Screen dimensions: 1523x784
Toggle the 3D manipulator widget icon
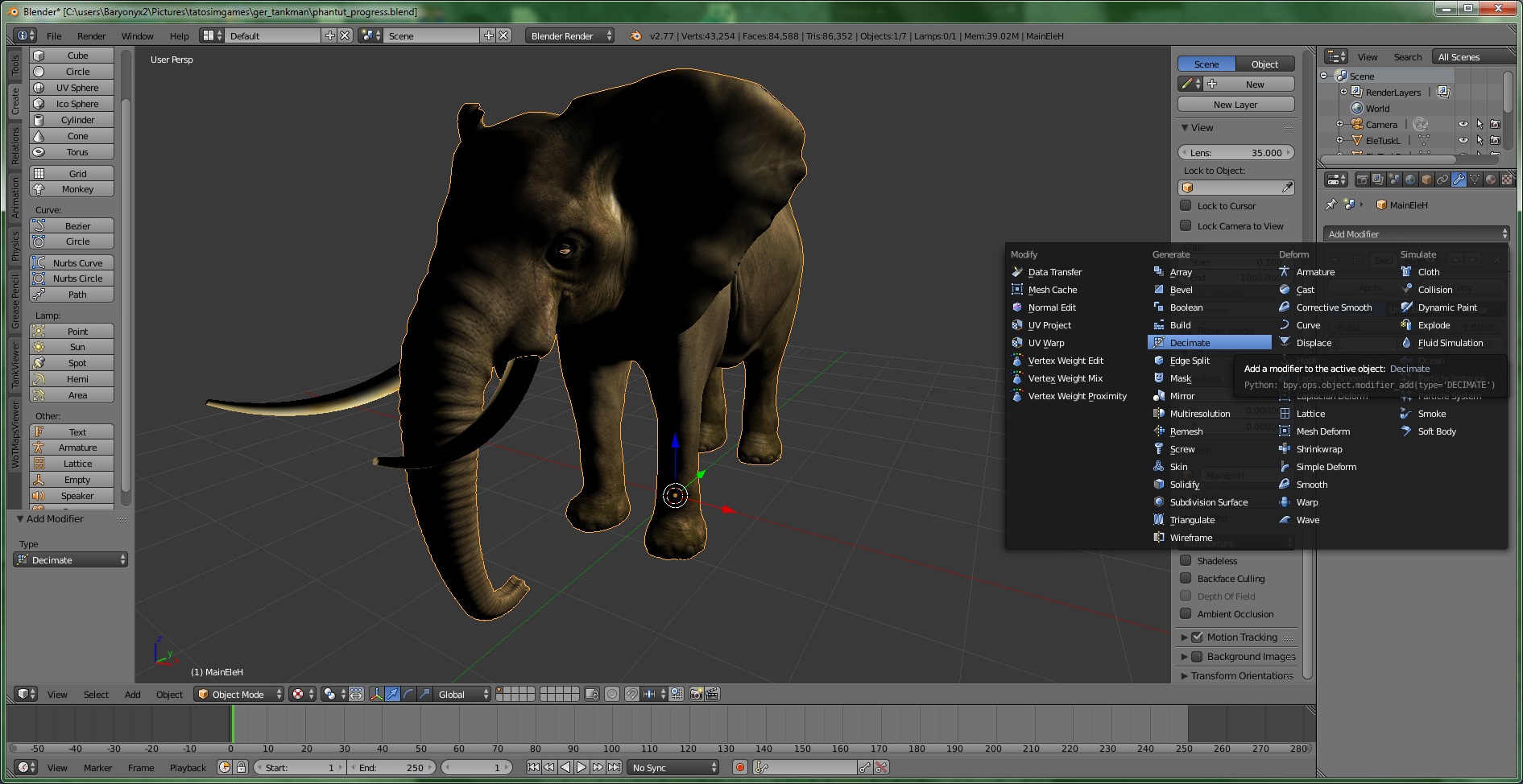pyautogui.click(x=376, y=694)
